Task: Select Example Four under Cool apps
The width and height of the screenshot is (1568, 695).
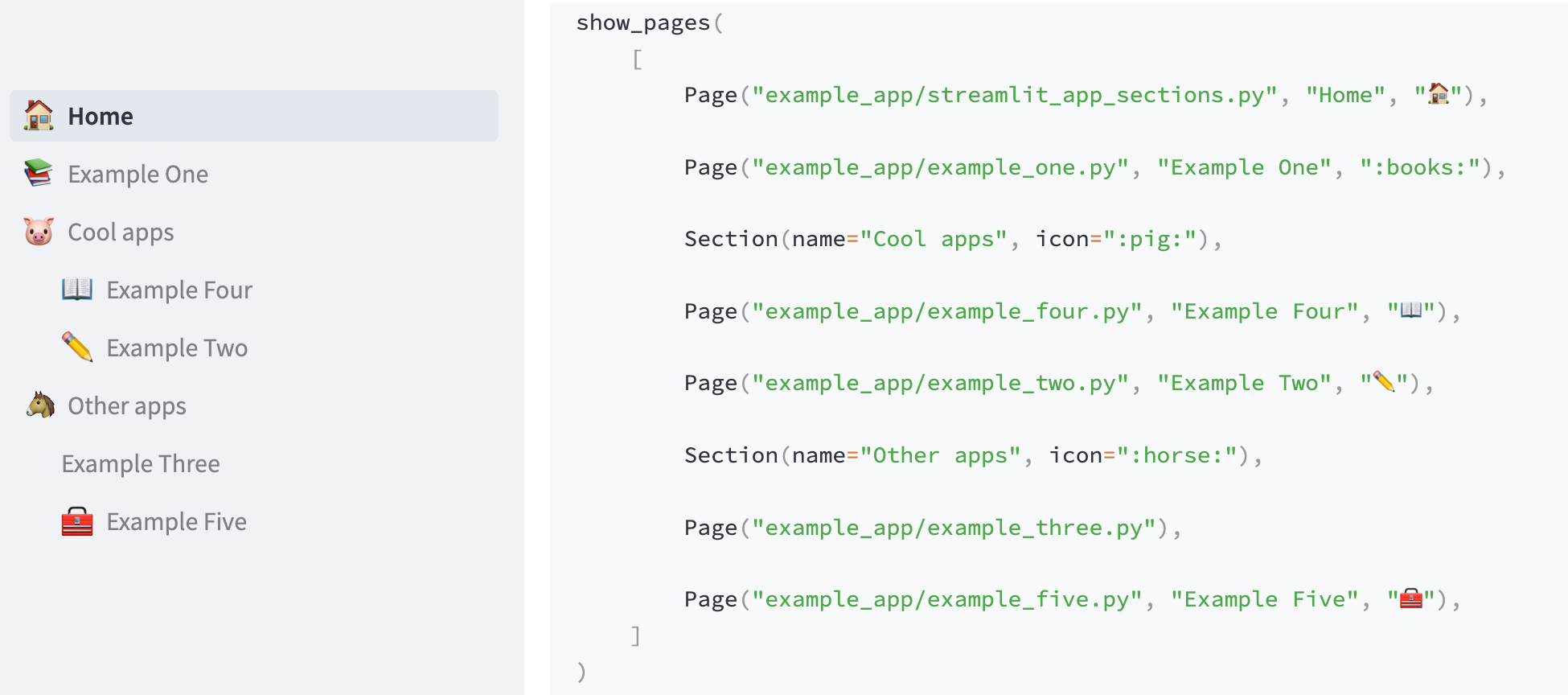Action: [x=179, y=290]
